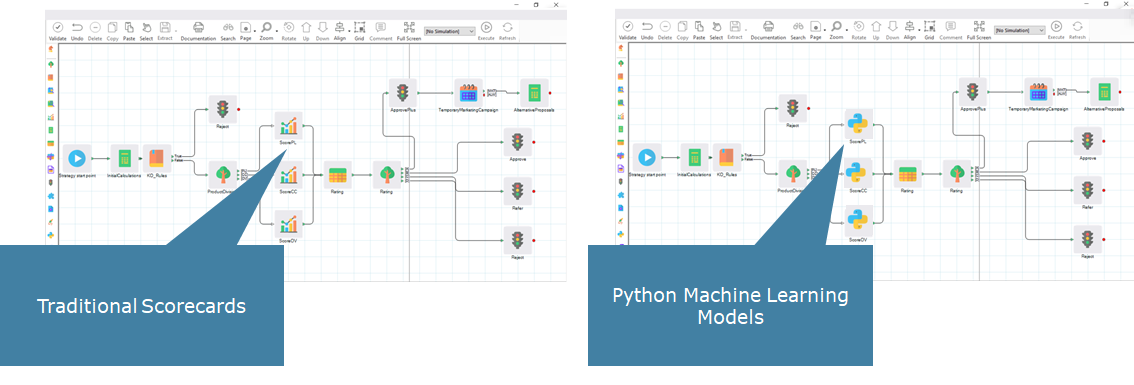Toggle the Grid in the right window
Viewport: 1134px width, 385px height.
(929, 30)
